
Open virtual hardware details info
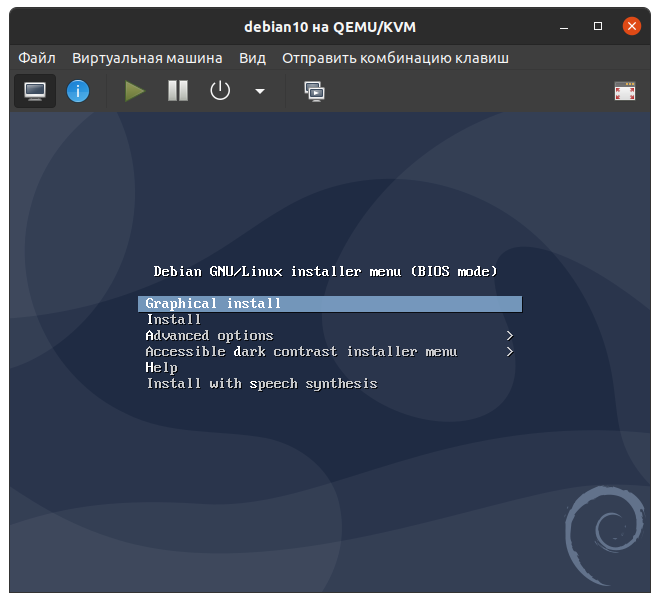click(78, 91)
